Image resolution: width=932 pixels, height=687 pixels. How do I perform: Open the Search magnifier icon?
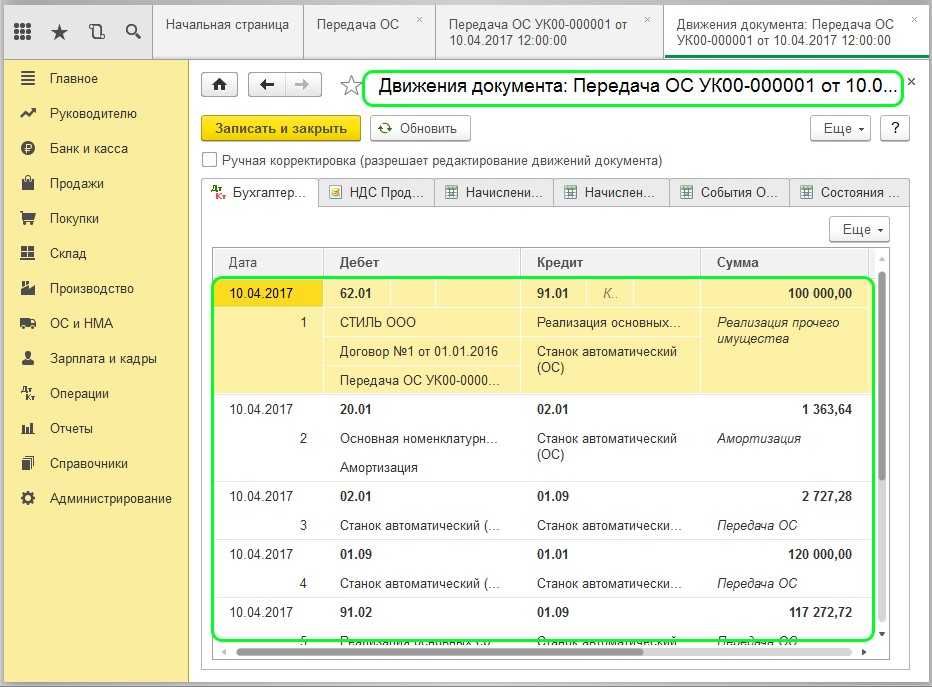133,31
